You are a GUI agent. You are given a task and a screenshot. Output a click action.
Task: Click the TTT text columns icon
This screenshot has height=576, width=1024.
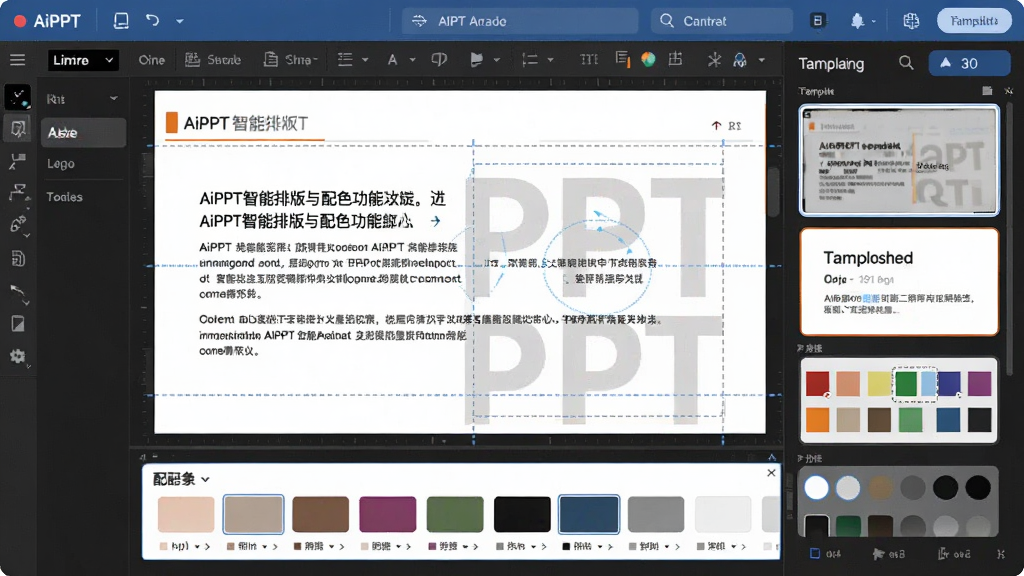(589, 59)
